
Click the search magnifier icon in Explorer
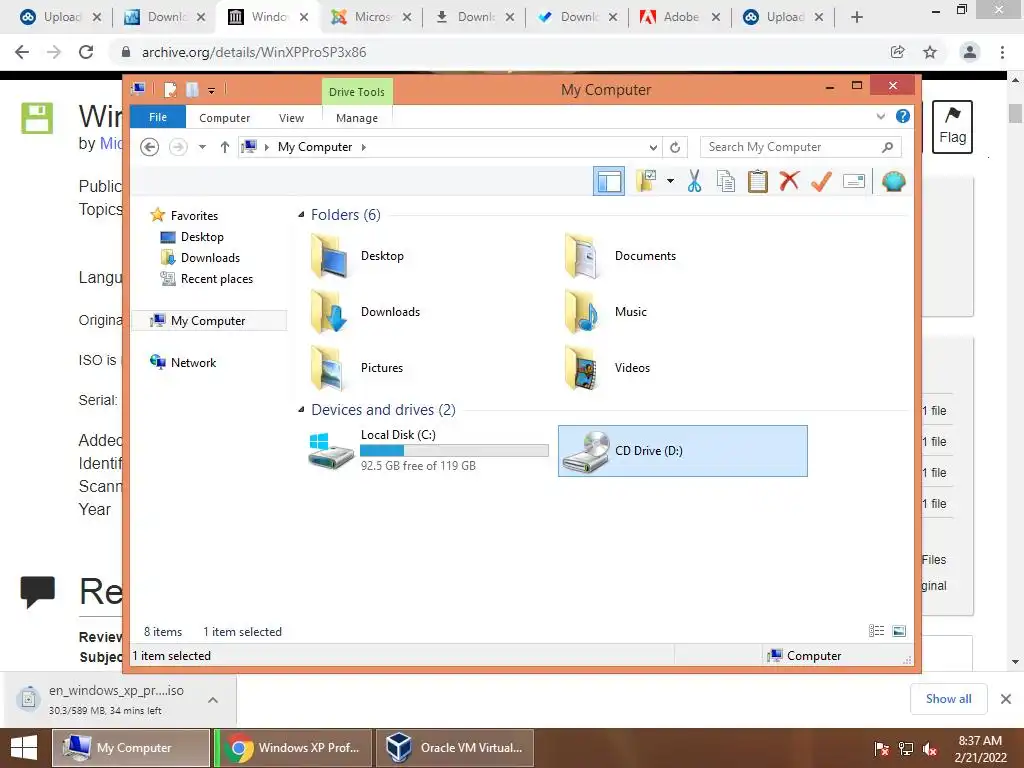[887, 147]
